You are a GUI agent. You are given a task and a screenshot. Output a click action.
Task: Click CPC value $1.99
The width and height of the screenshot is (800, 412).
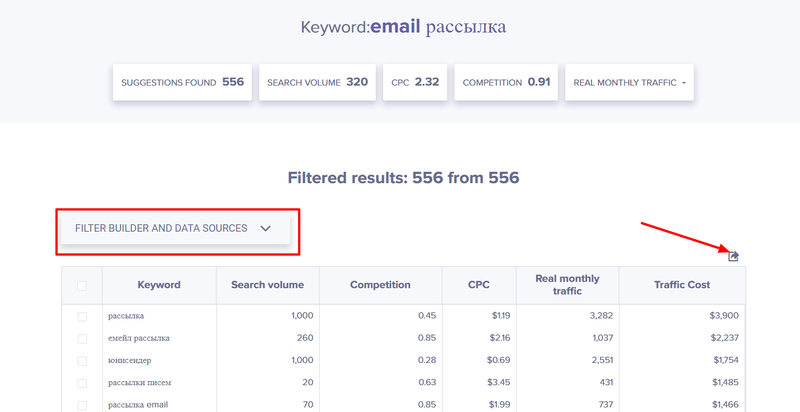pos(500,404)
